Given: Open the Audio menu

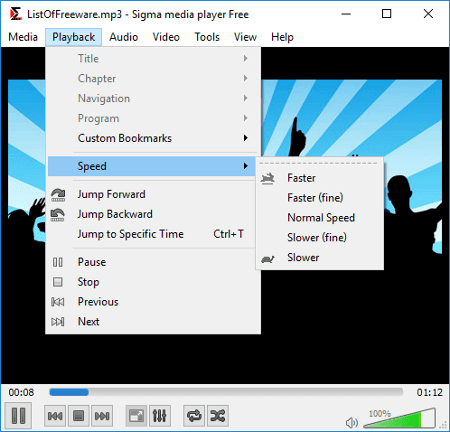Looking at the screenshot, I should (x=124, y=37).
